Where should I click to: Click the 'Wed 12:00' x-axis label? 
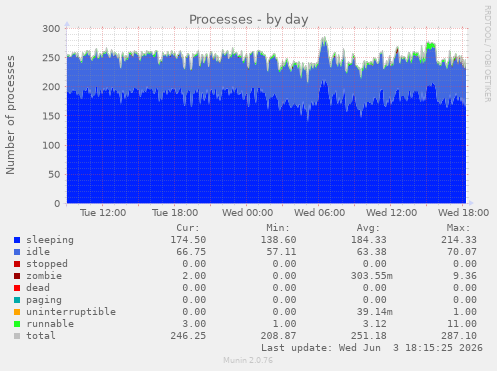[392, 213]
